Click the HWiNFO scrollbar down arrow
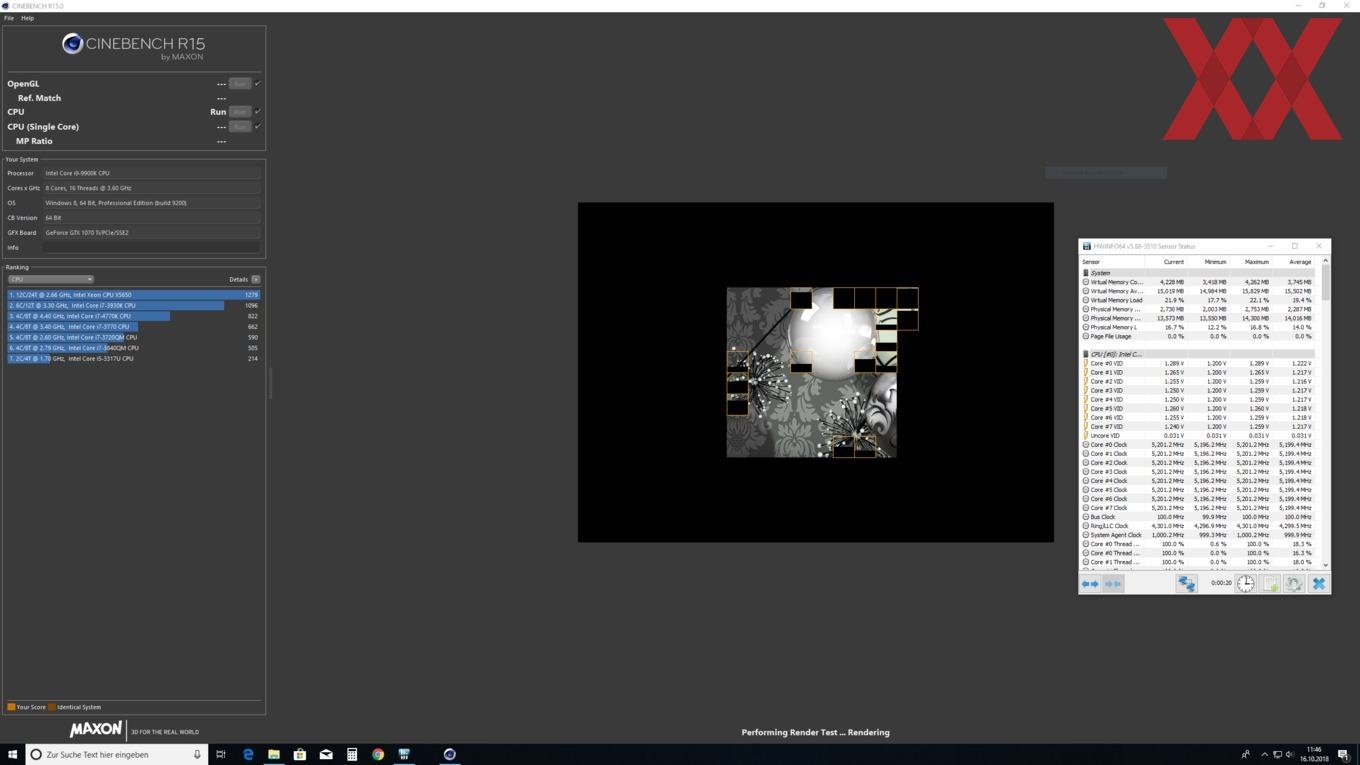The height and width of the screenshot is (765, 1360). pyautogui.click(x=1325, y=565)
